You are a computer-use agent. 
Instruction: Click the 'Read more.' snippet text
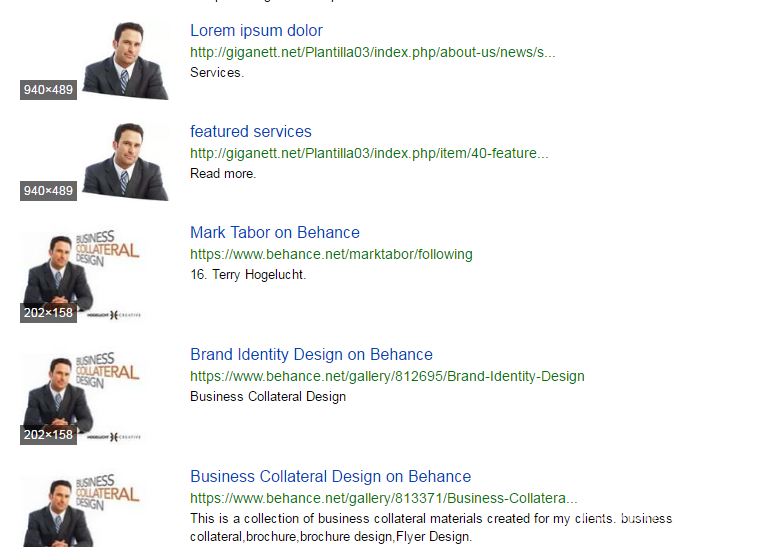223,174
